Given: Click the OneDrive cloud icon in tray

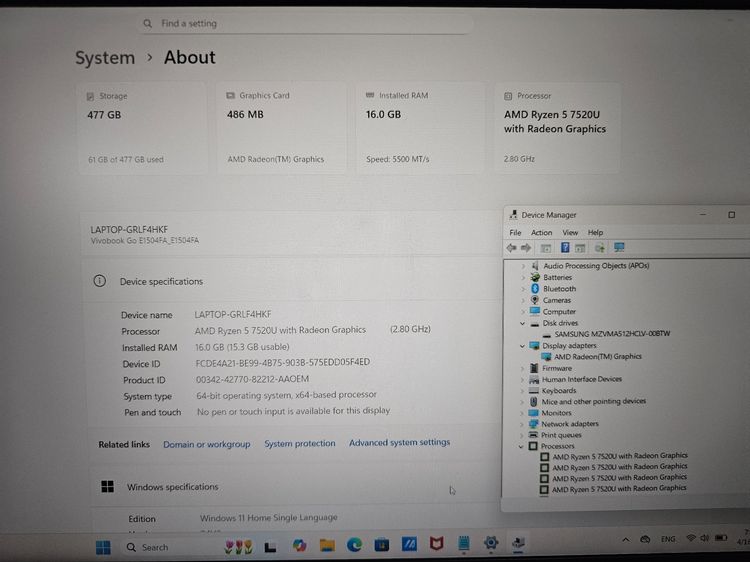Looking at the screenshot, I should 645,540.
